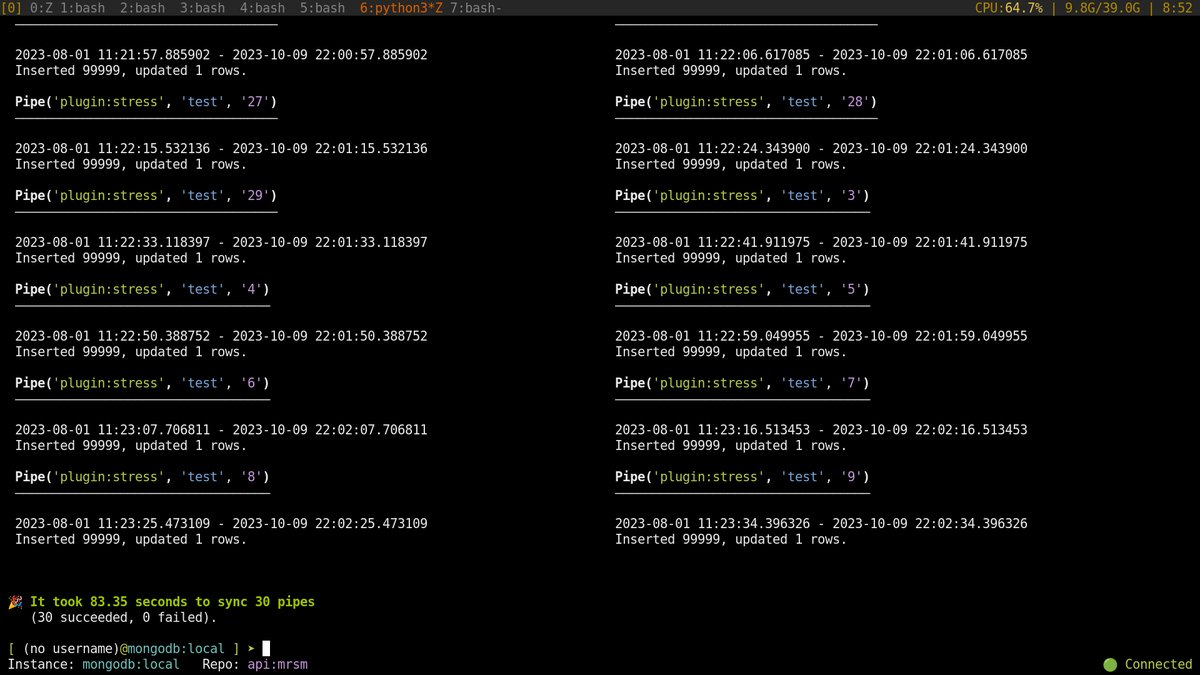Viewport: 1200px width, 675px height.
Task: Click the Repo: api:mrsm toolbar entry
Action: pos(255,664)
